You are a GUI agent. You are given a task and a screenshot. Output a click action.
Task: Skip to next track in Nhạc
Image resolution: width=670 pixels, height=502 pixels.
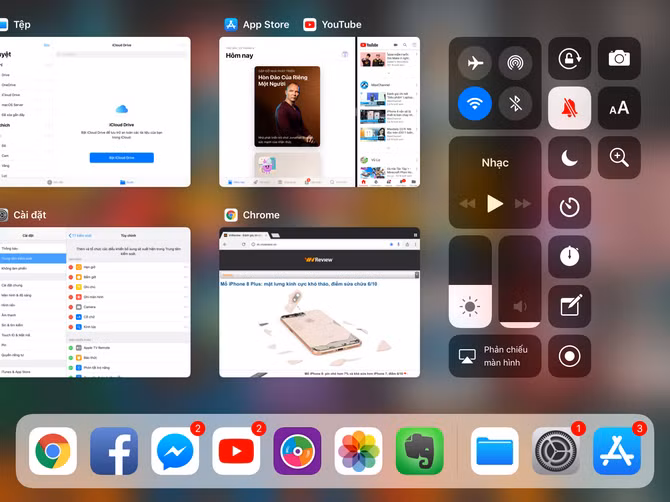pyautogui.click(x=523, y=203)
